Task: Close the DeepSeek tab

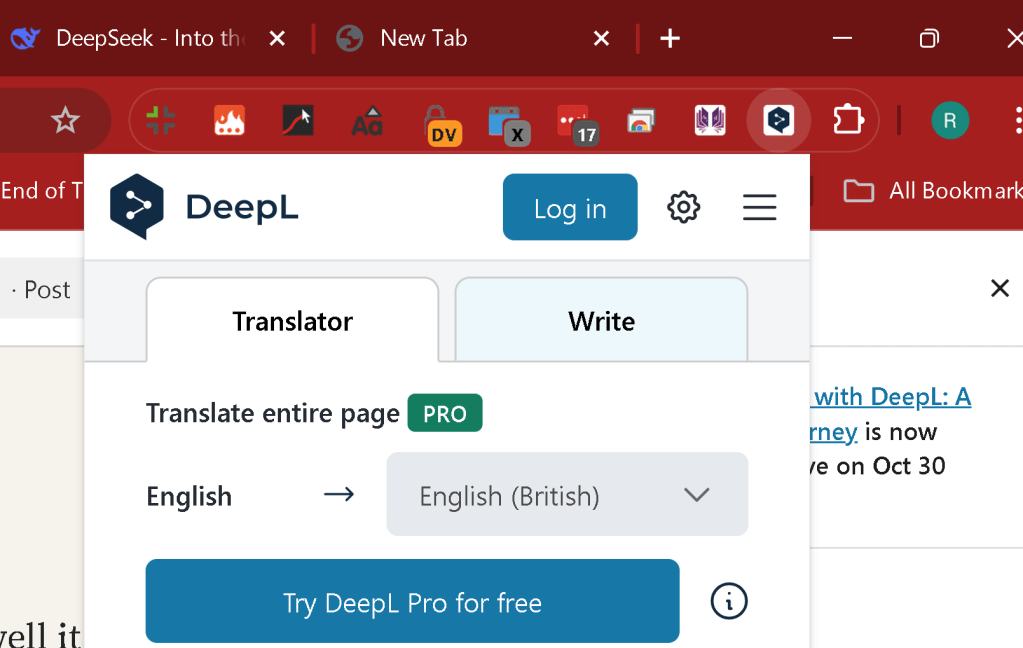Action: pyautogui.click(x=277, y=39)
